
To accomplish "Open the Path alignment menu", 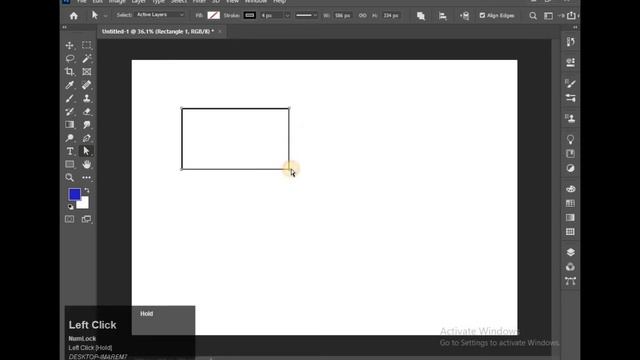I will tap(442, 16).
